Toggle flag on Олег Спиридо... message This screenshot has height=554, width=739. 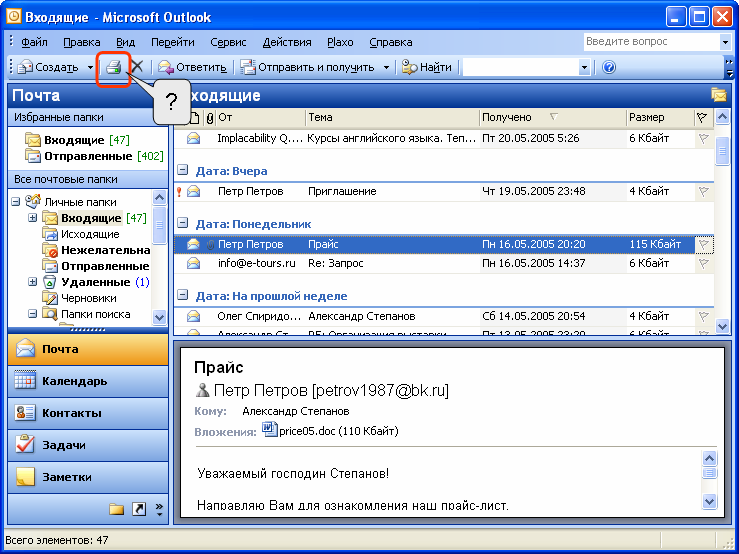704,316
